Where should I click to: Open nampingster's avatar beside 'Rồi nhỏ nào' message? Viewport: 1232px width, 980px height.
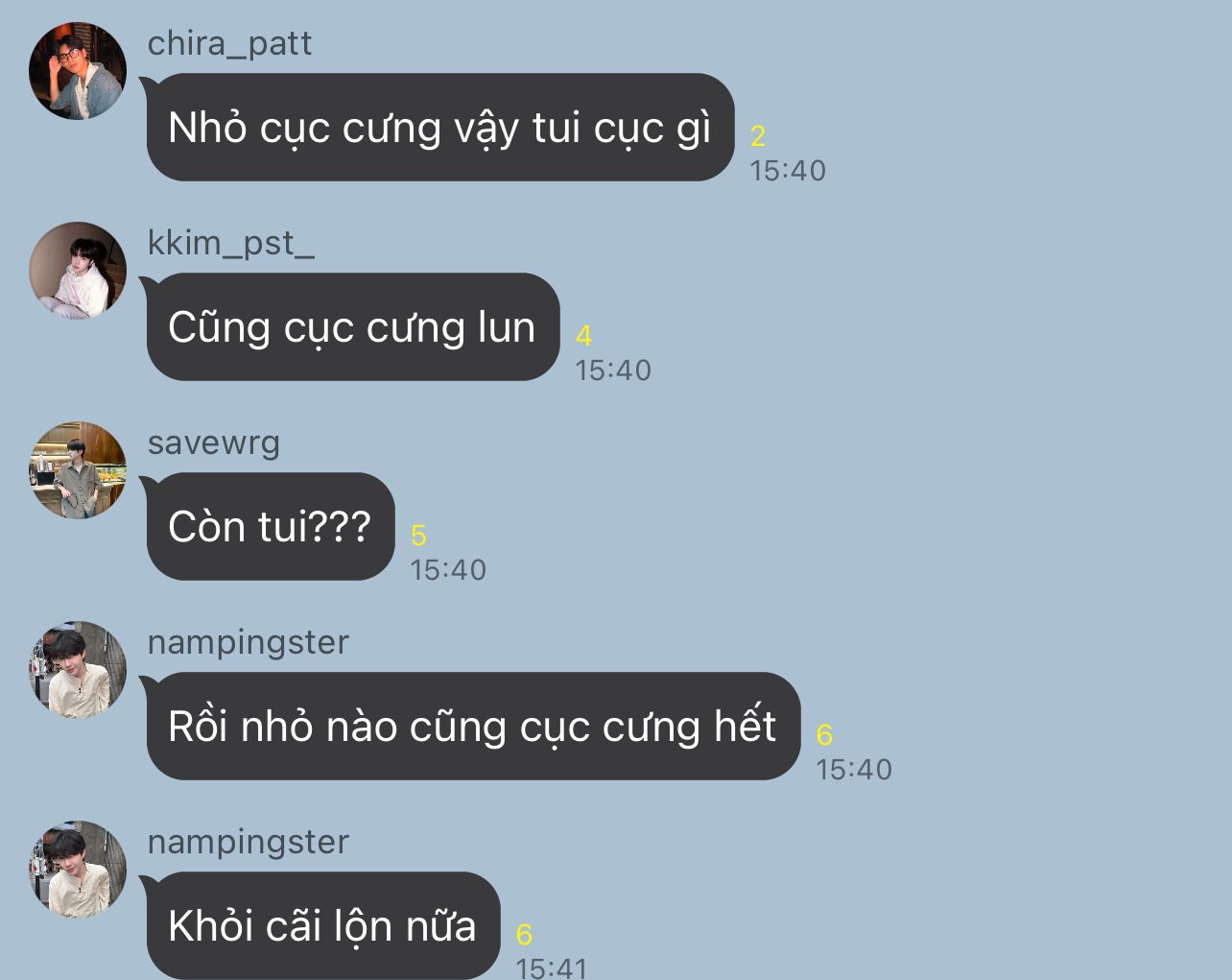pyautogui.click(x=78, y=670)
